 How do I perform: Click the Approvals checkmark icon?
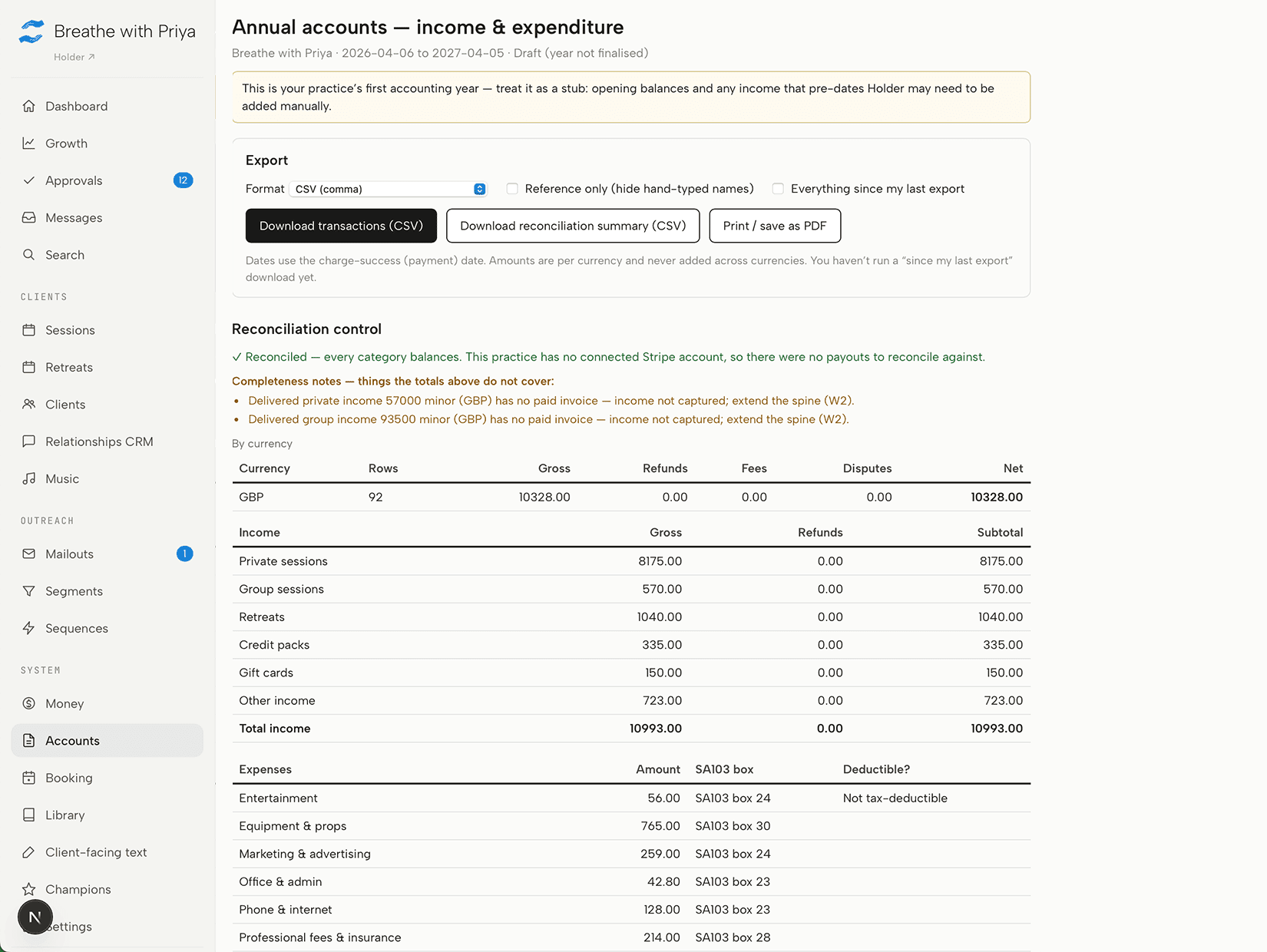29,180
